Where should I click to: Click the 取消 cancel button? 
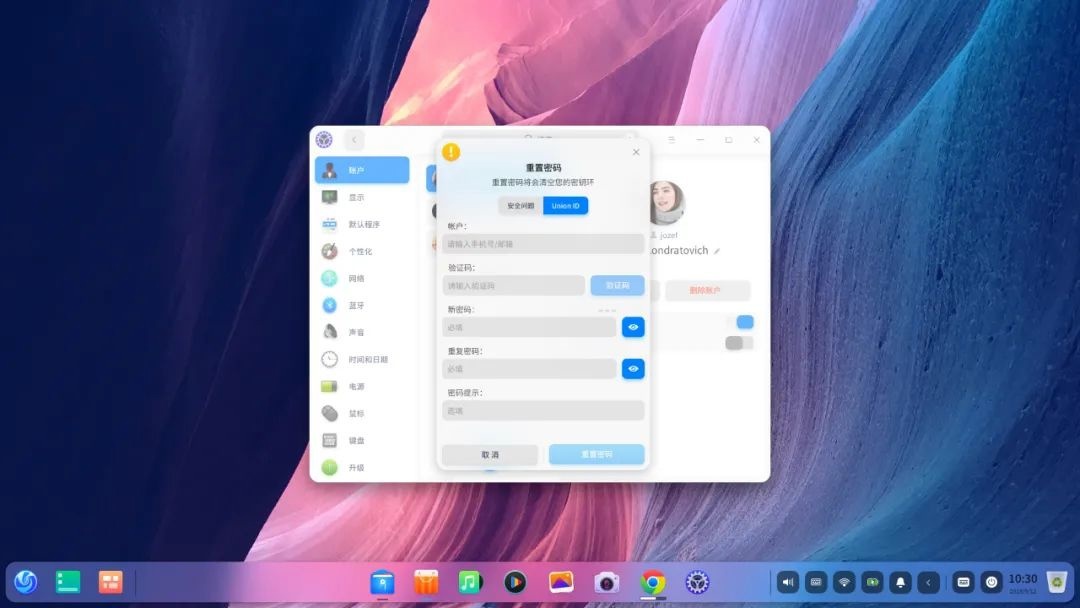[489, 454]
